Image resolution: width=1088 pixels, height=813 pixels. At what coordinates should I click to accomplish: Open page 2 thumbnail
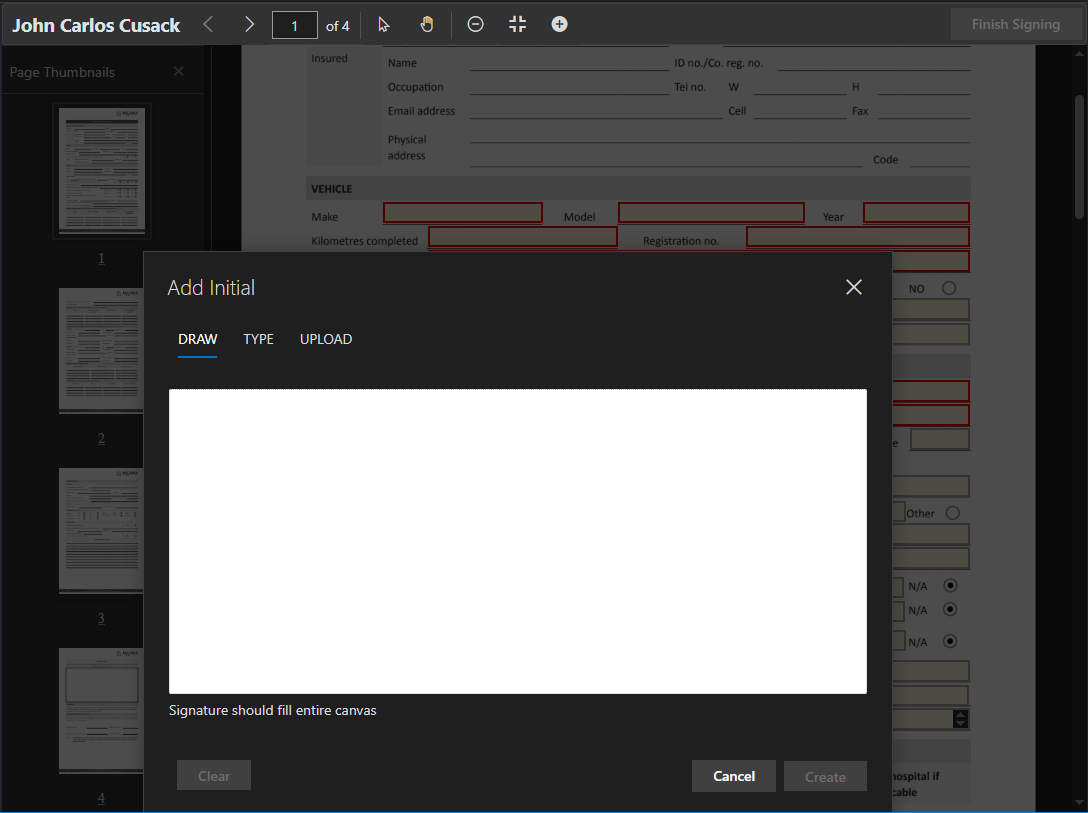(x=101, y=350)
